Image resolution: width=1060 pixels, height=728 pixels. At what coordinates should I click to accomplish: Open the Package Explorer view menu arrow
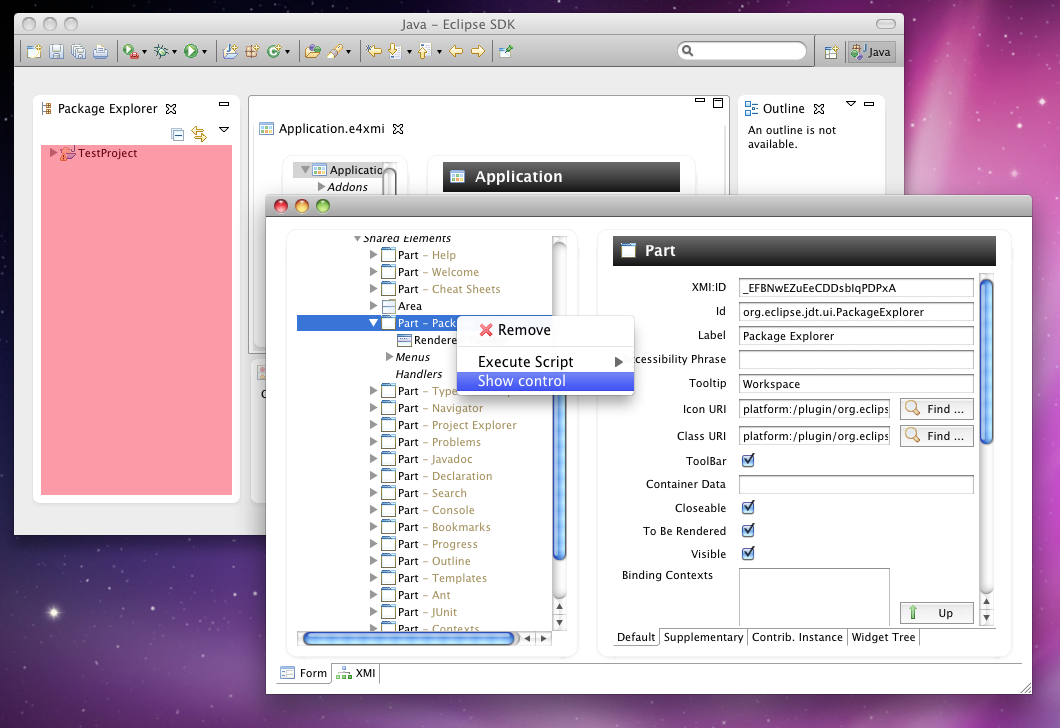pos(224,130)
